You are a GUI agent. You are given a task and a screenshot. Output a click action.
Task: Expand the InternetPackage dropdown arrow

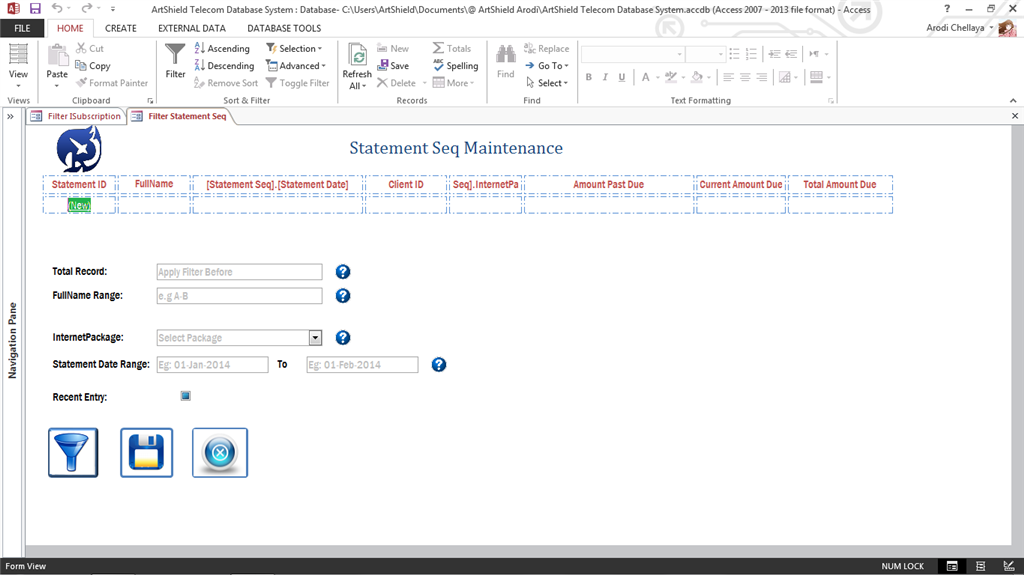pos(315,338)
